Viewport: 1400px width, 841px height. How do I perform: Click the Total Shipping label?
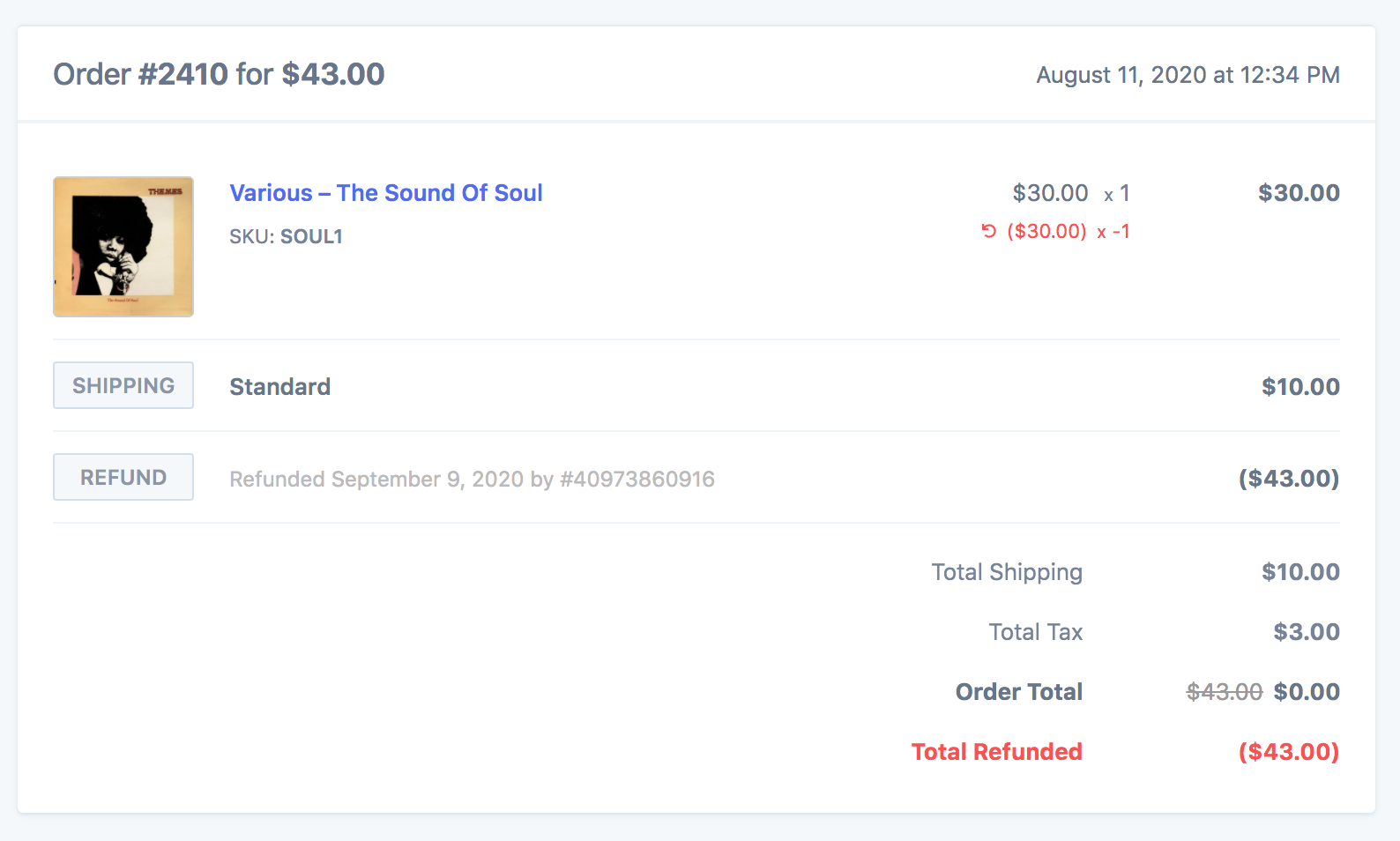coord(1007,572)
